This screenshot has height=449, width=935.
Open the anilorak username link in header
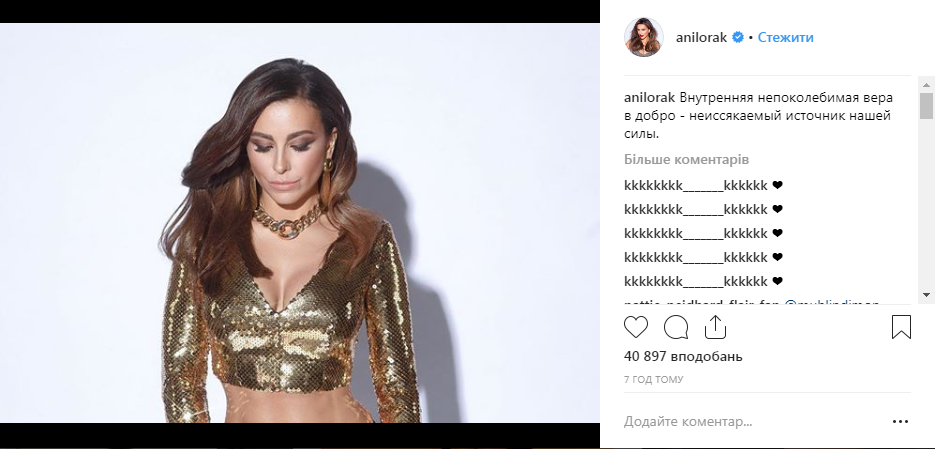click(x=701, y=38)
